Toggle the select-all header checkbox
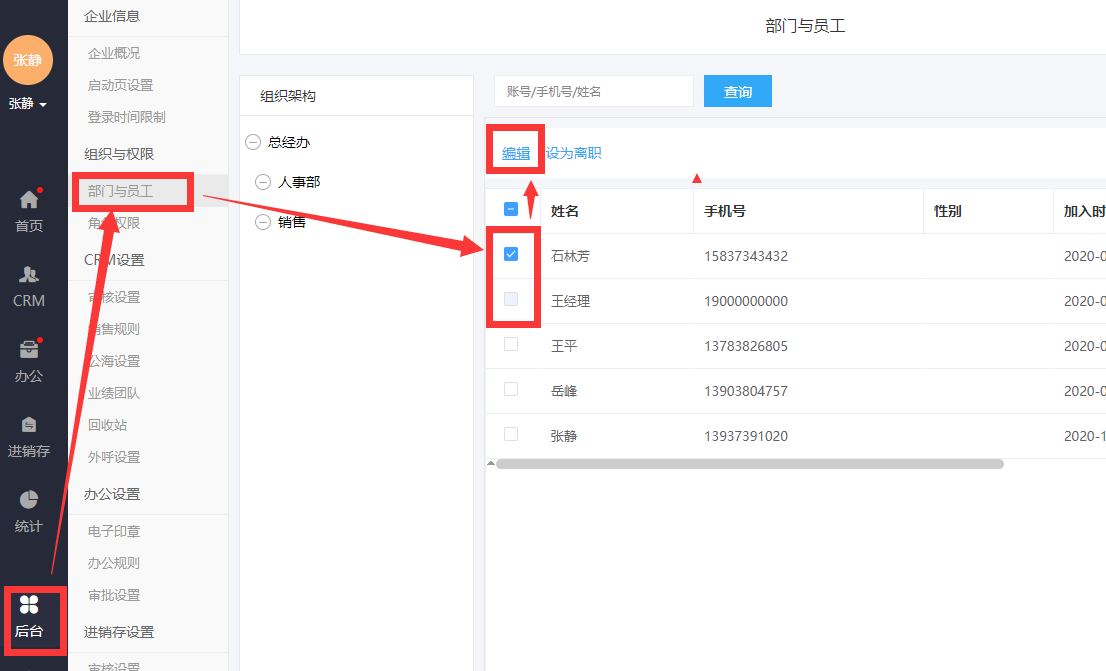Image resolution: width=1106 pixels, height=671 pixels. [511, 210]
